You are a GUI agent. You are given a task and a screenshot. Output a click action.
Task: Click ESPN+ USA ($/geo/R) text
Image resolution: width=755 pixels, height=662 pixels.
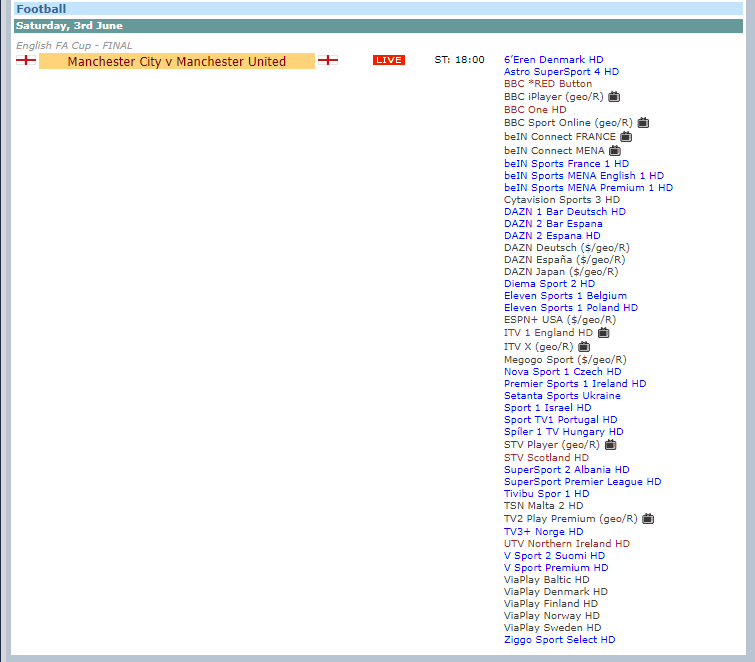(x=560, y=320)
